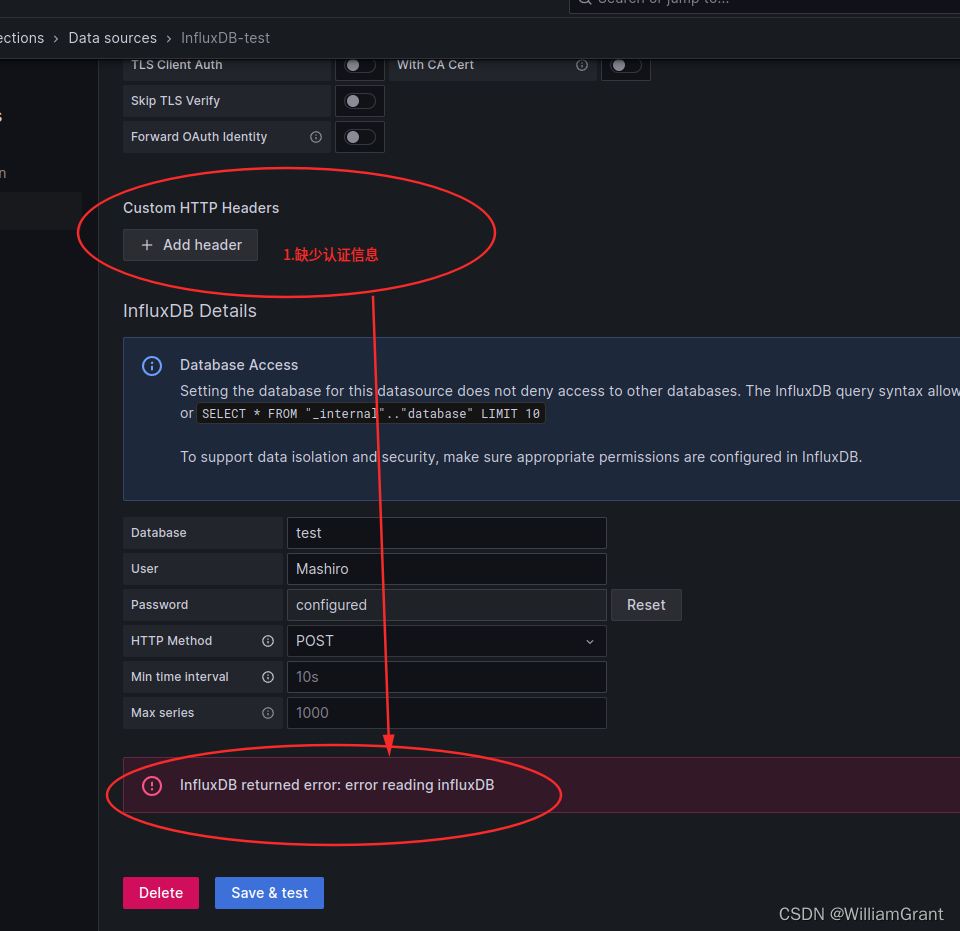Viewport: 960px width, 931px height.
Task: Click the search magnifier in the top bar
Action: click(585, 3)
